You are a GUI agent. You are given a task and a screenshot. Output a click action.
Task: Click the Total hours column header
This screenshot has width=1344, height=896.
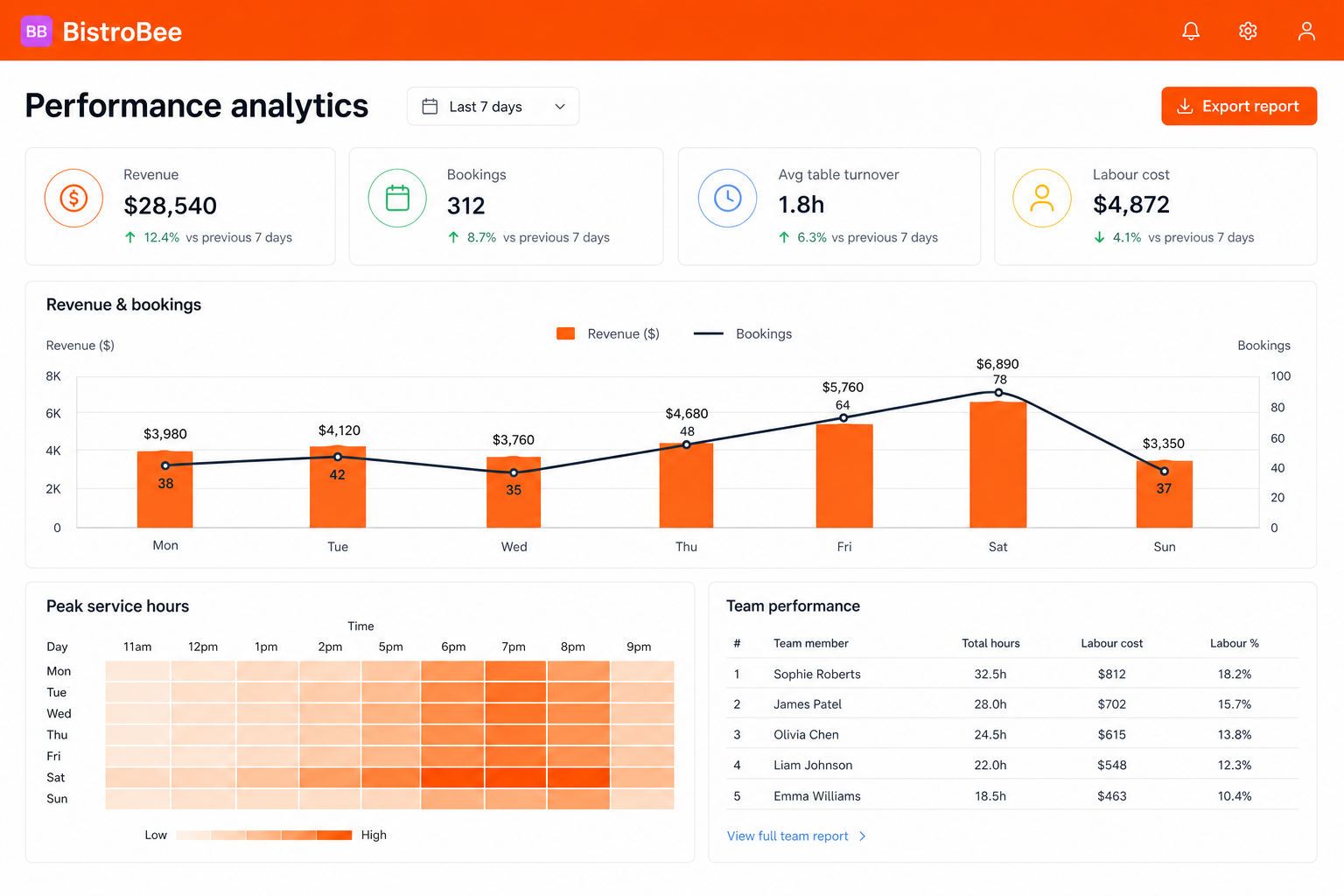coord(990,643)
